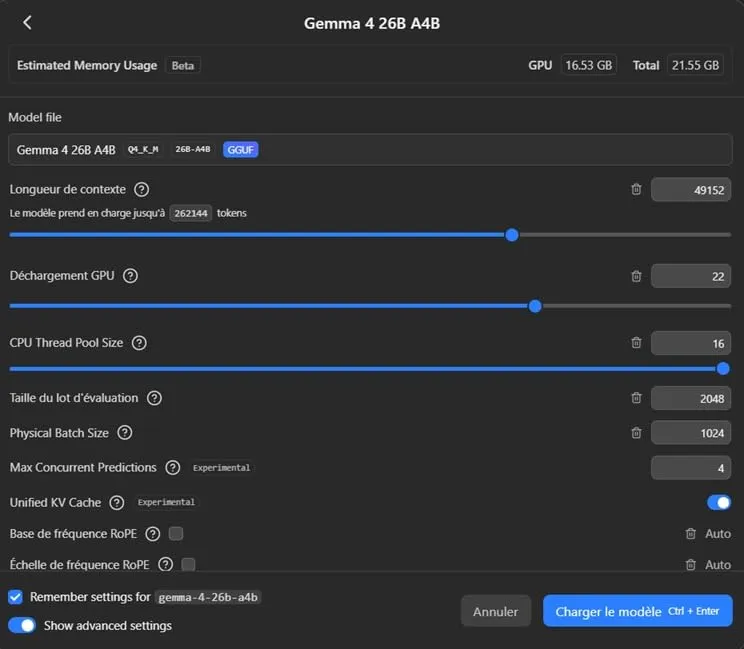Image resolution: width=744 pixels, height=649 pixels.
Task: Click the Total memory value 21.55 GB
Action: click(x=695, y=65)
